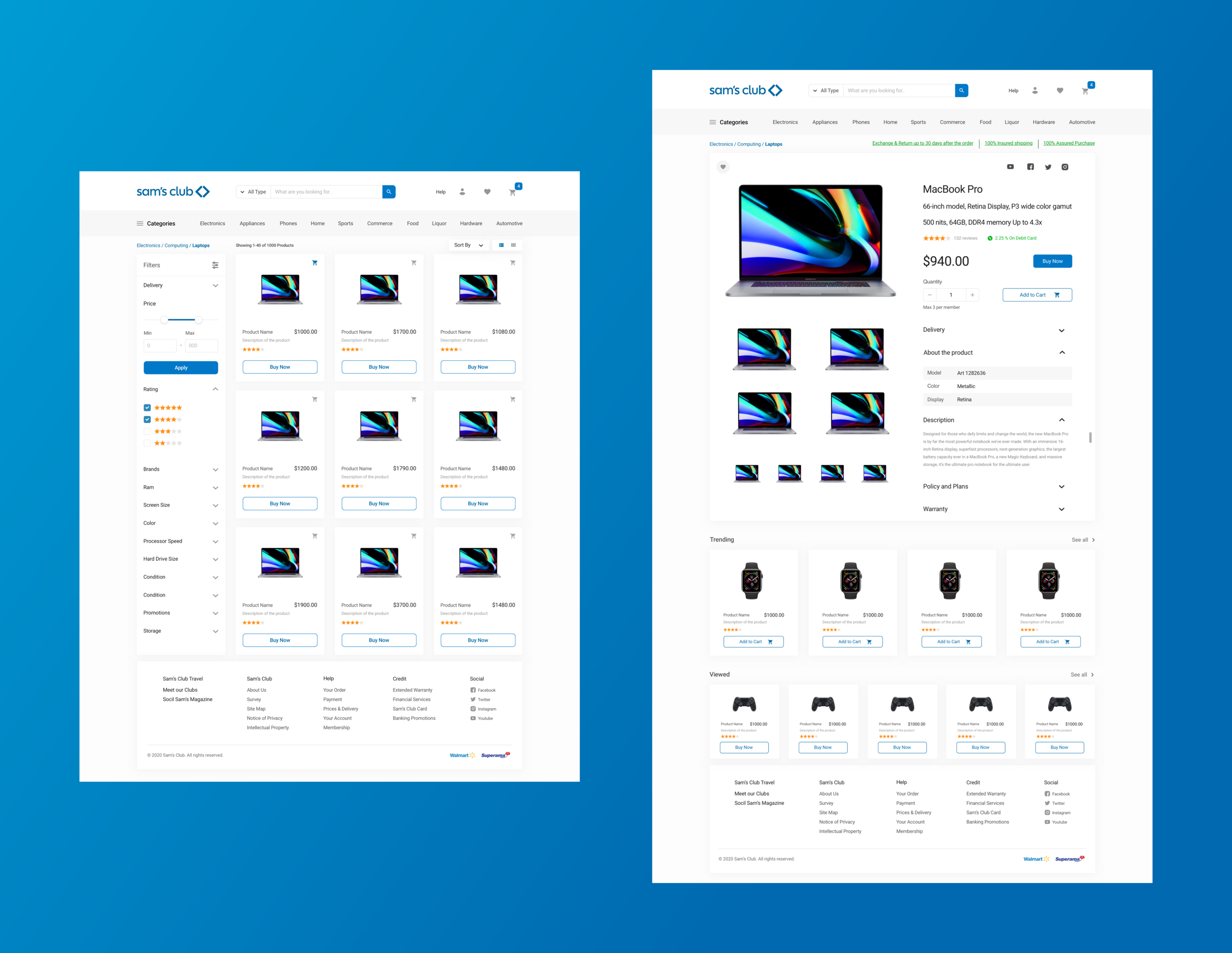Click cart icon on $3700.00 laptop card
The image size is (1232, 953).
413,536
